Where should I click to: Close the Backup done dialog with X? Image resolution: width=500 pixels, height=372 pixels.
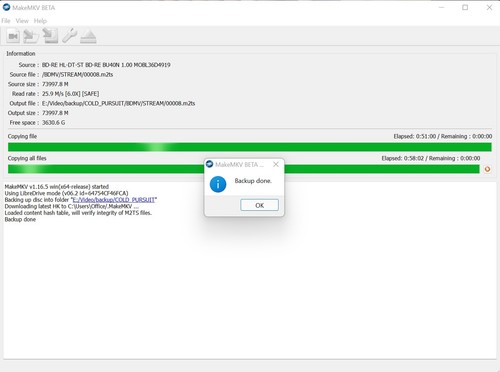276,164
